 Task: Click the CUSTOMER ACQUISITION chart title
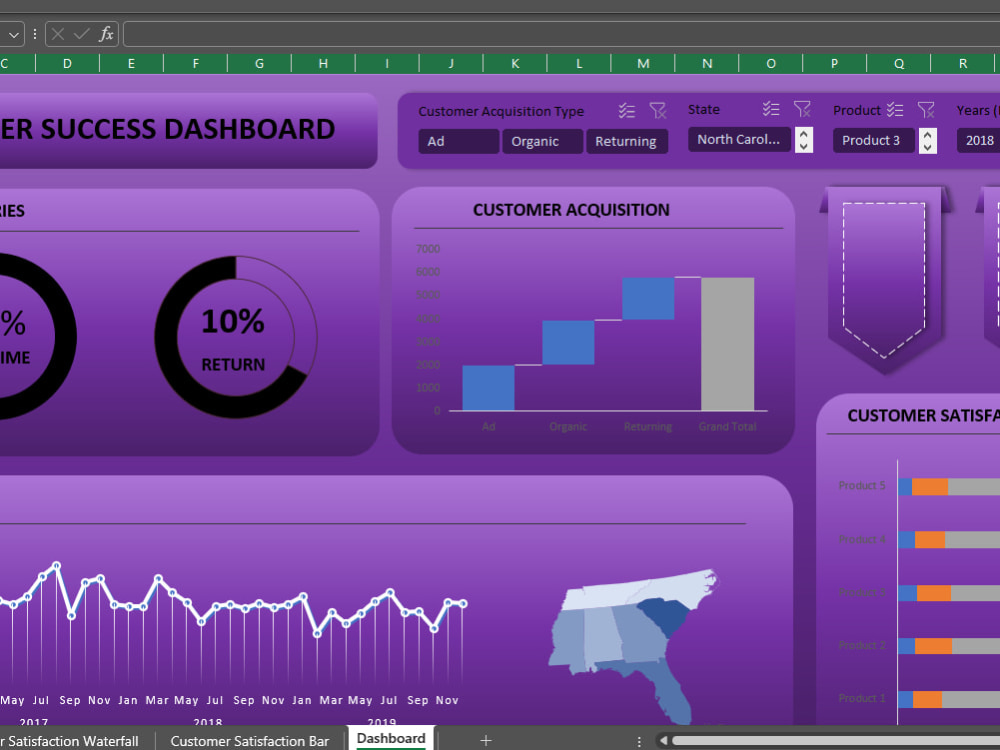571,210
